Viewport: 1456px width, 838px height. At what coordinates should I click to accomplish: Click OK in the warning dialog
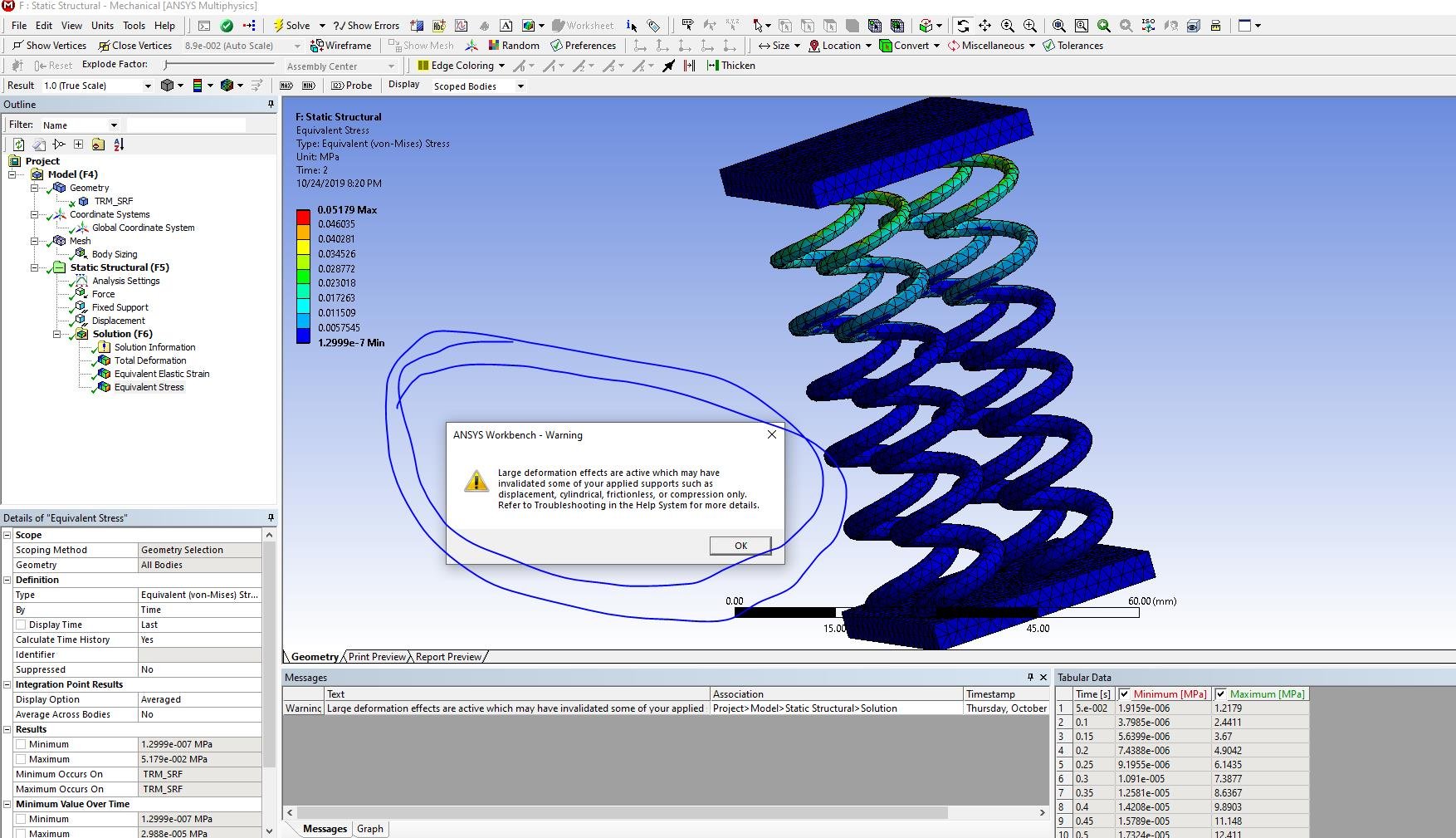click(x=740, y=546)
